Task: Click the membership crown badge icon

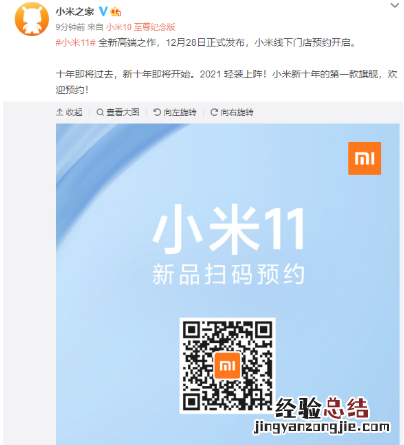Action: coord(116,12)
